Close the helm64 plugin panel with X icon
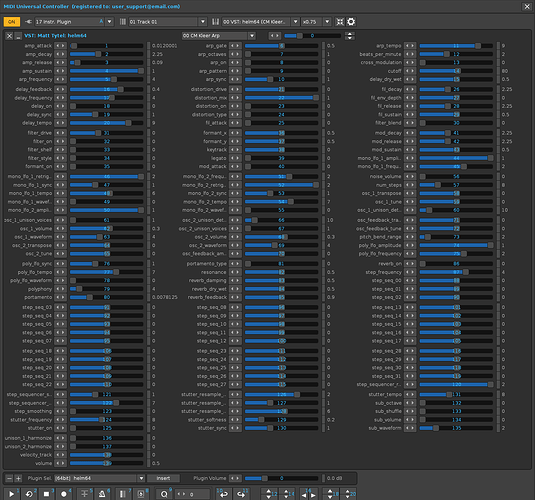This screenshot has width=535, height=500. click(x=9, y=35)
